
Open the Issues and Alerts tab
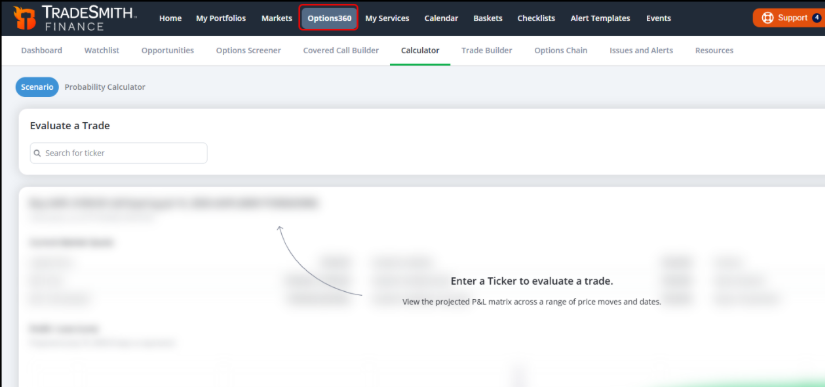pyautogui.click(x=641, y=50)
